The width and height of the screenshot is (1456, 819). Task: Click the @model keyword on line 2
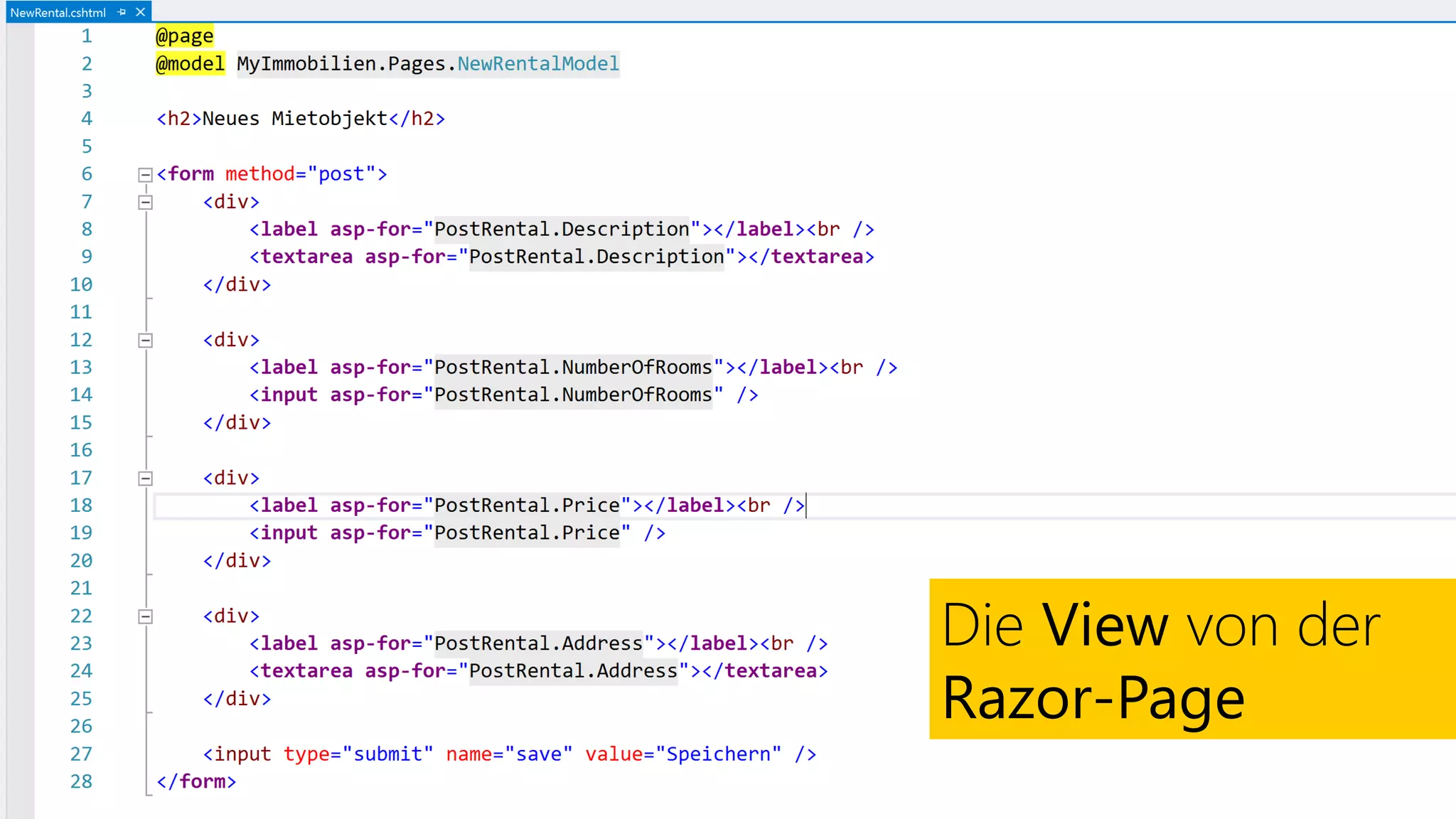191,63
